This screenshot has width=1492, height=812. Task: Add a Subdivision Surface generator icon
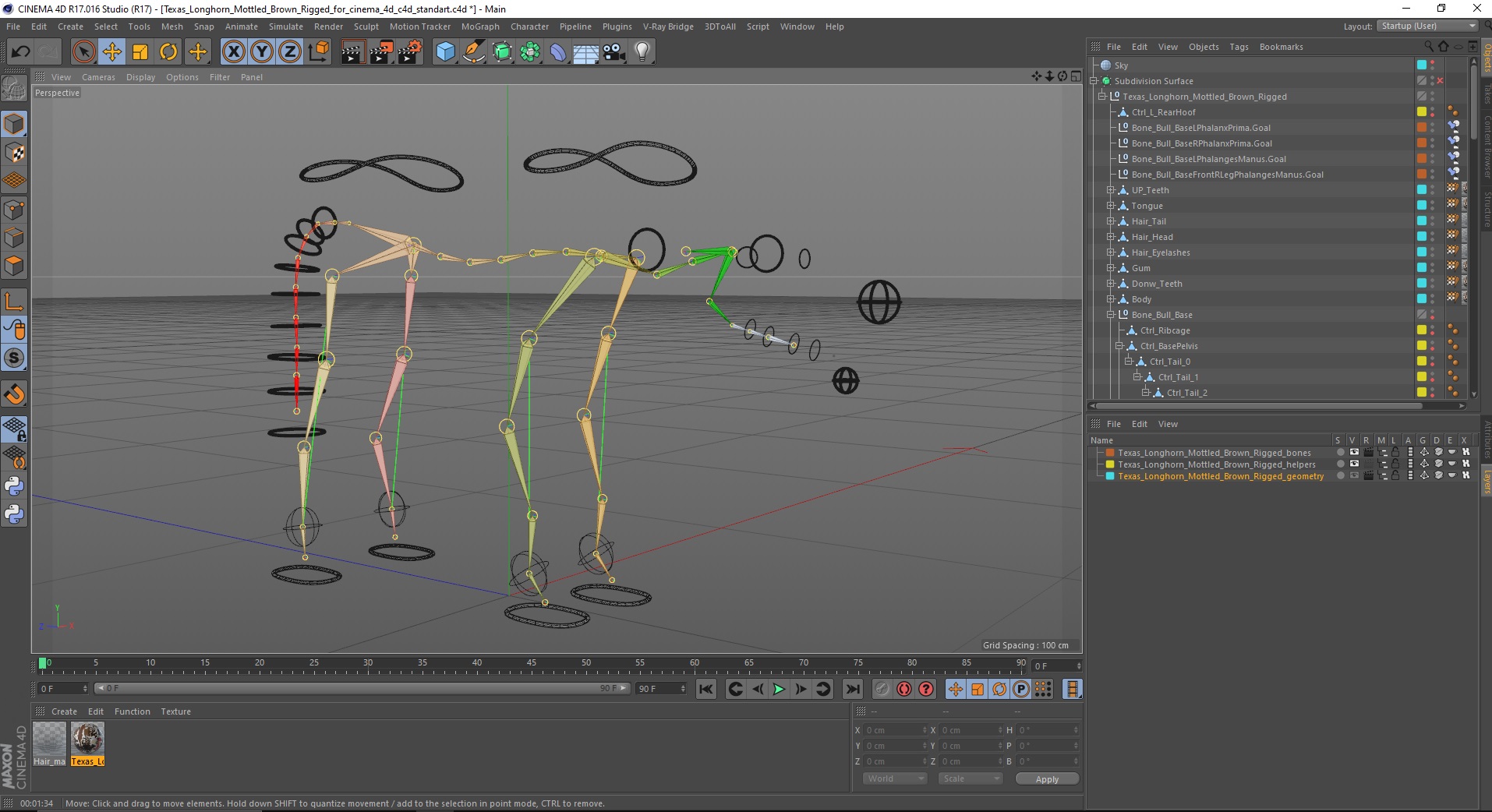coord(502,52)
